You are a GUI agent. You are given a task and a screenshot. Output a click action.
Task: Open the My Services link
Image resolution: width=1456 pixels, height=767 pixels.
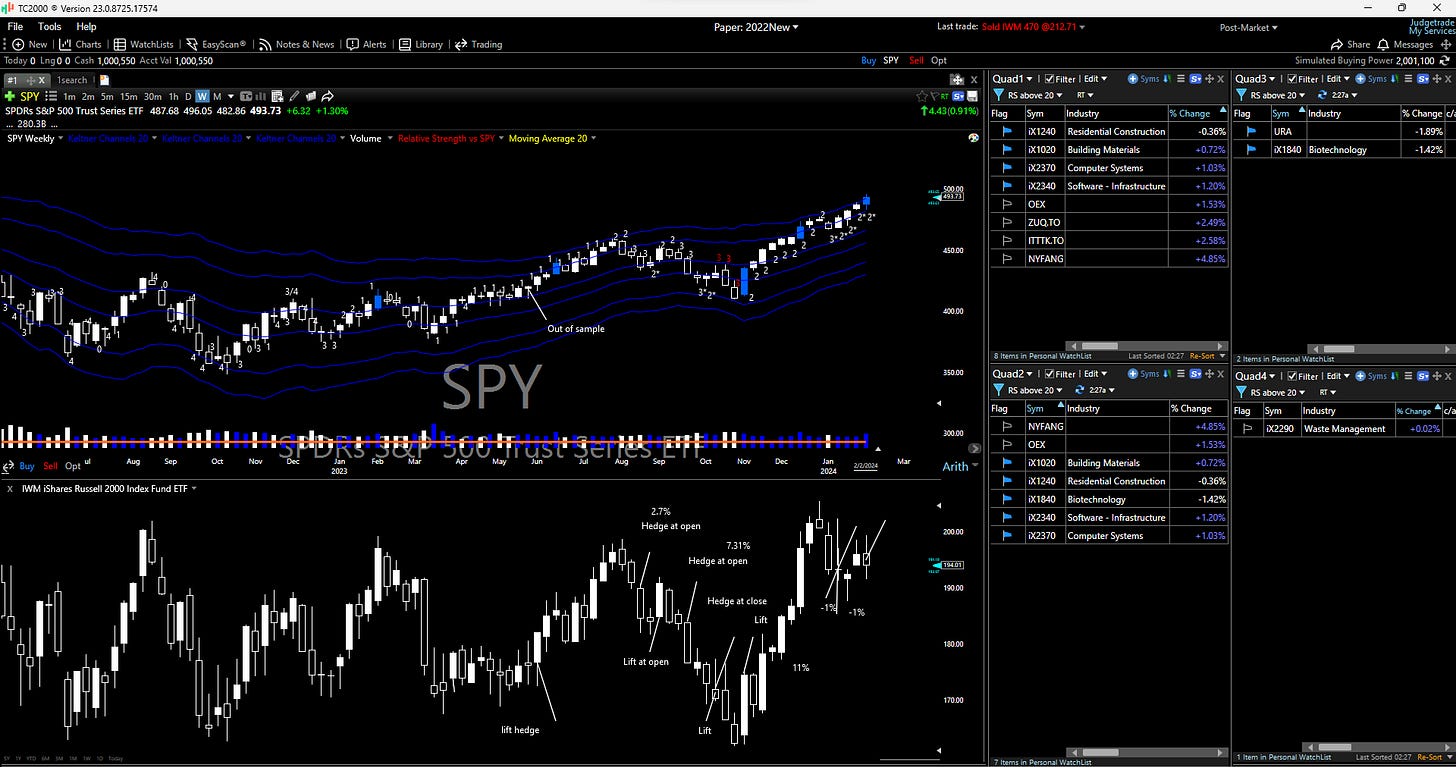click(1430, 32)
